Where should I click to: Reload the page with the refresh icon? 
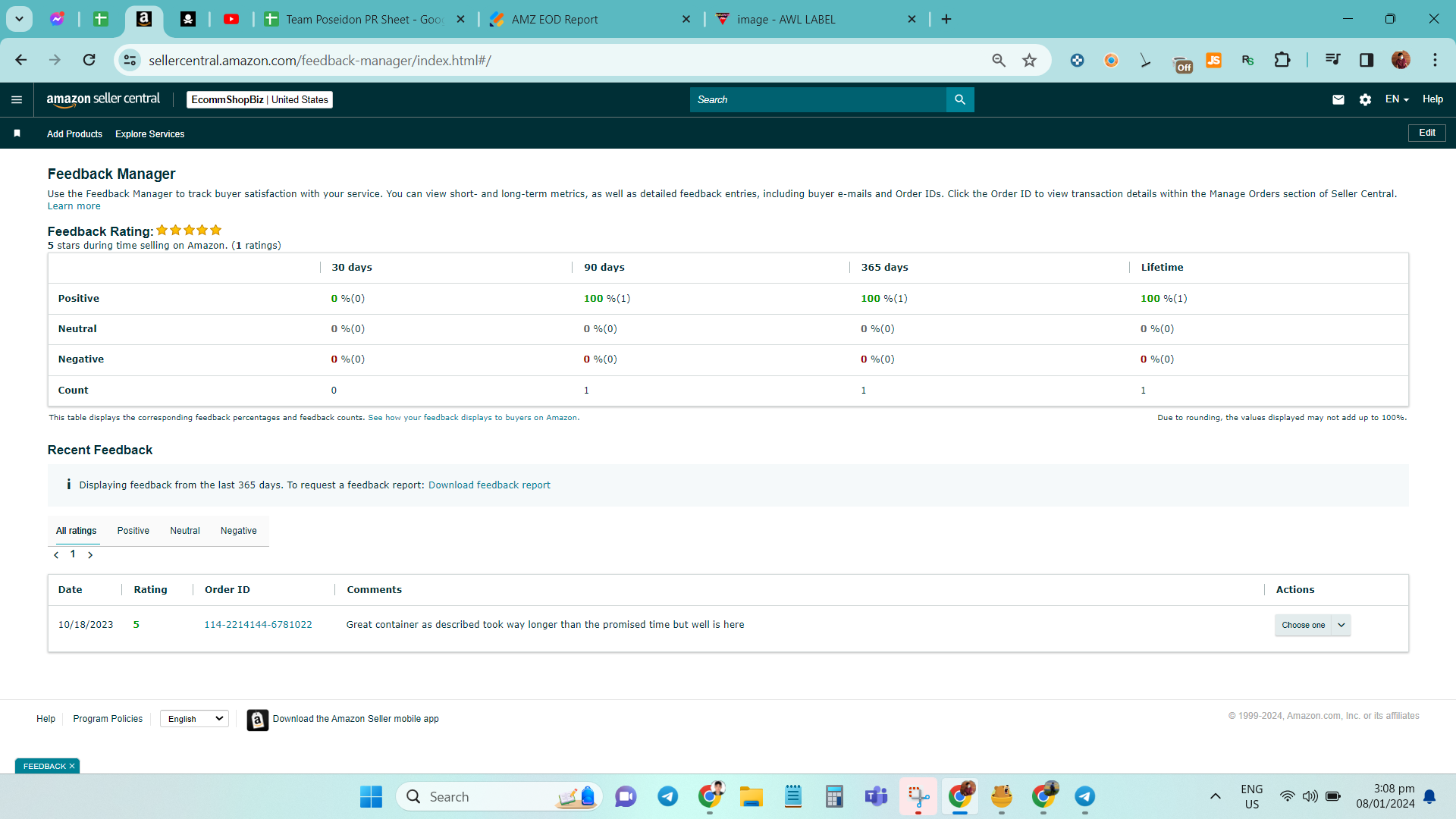(89, 60)
